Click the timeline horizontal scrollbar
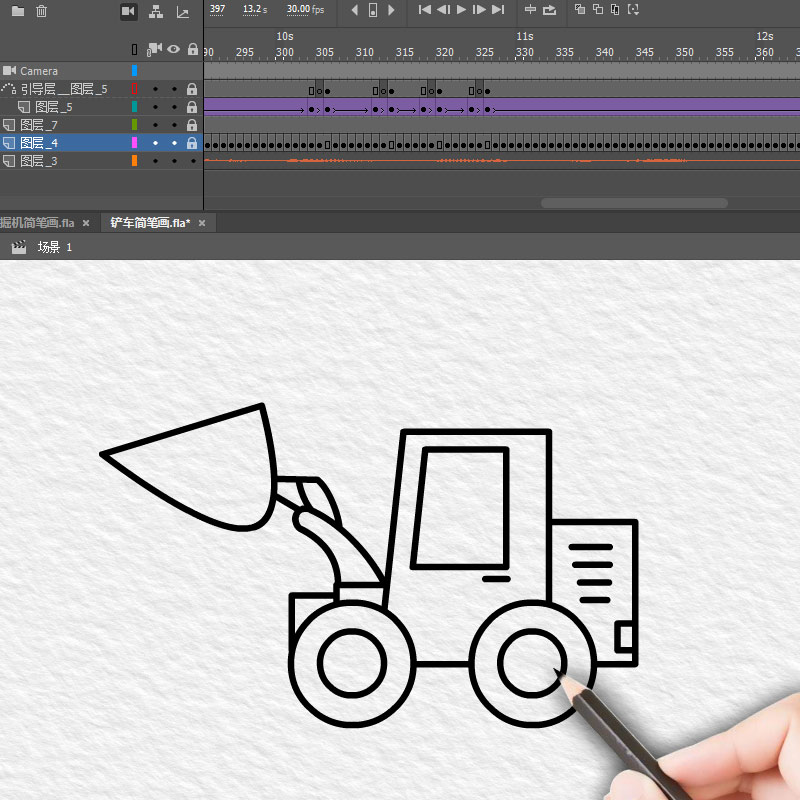This screenshot has width=800, height=800. [634, 203]
